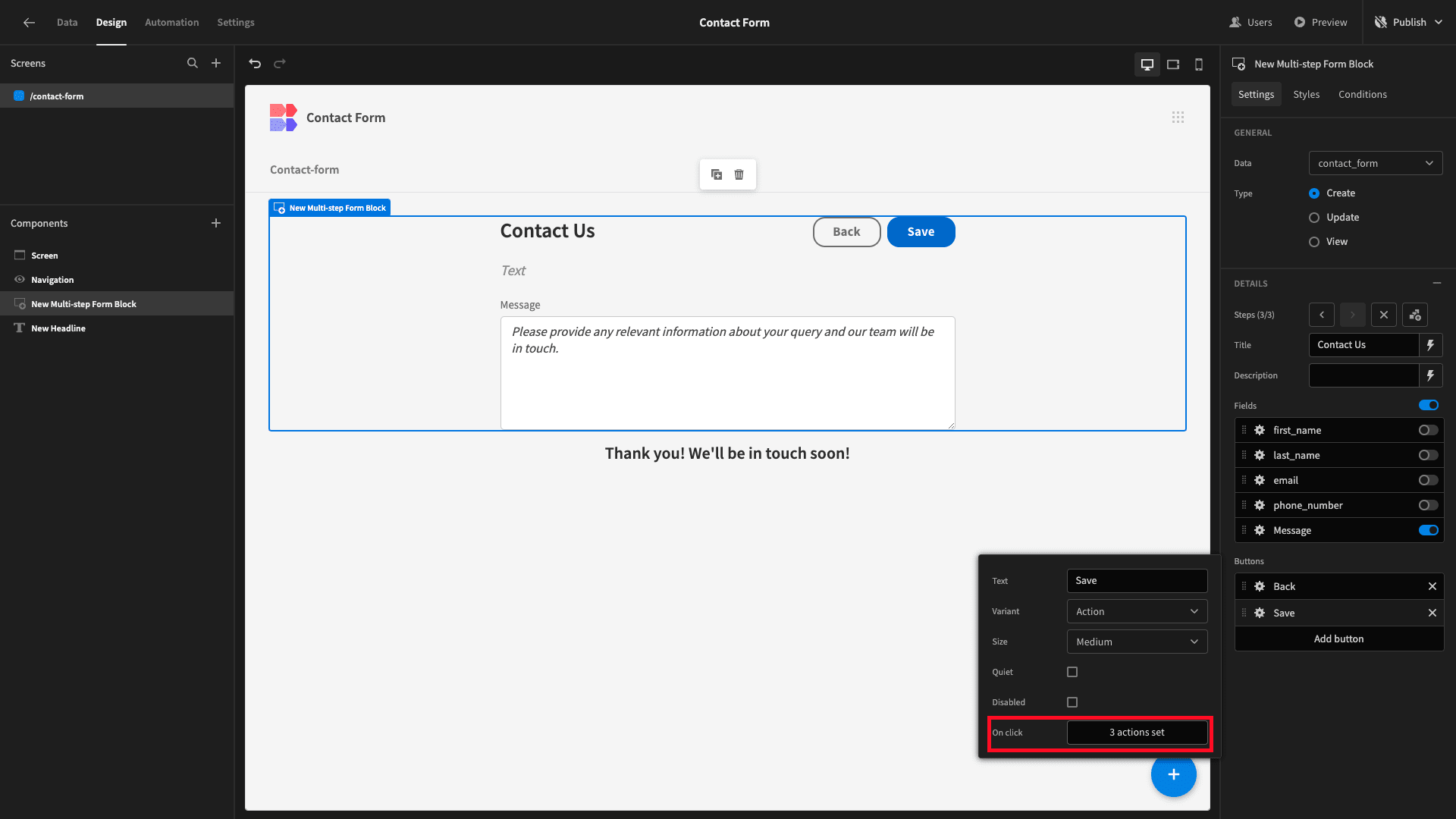Screen dimensions: 1456x819
Task: Delete the selected form block
Action: 739,174
